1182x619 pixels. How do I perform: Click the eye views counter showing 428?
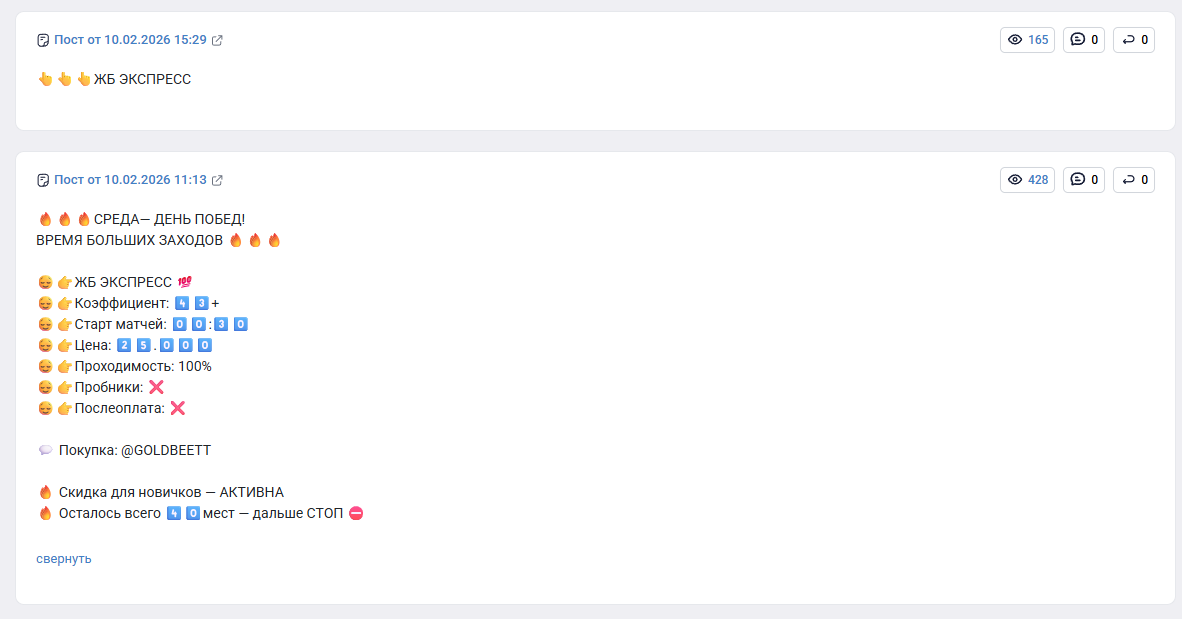[1027, 180]
